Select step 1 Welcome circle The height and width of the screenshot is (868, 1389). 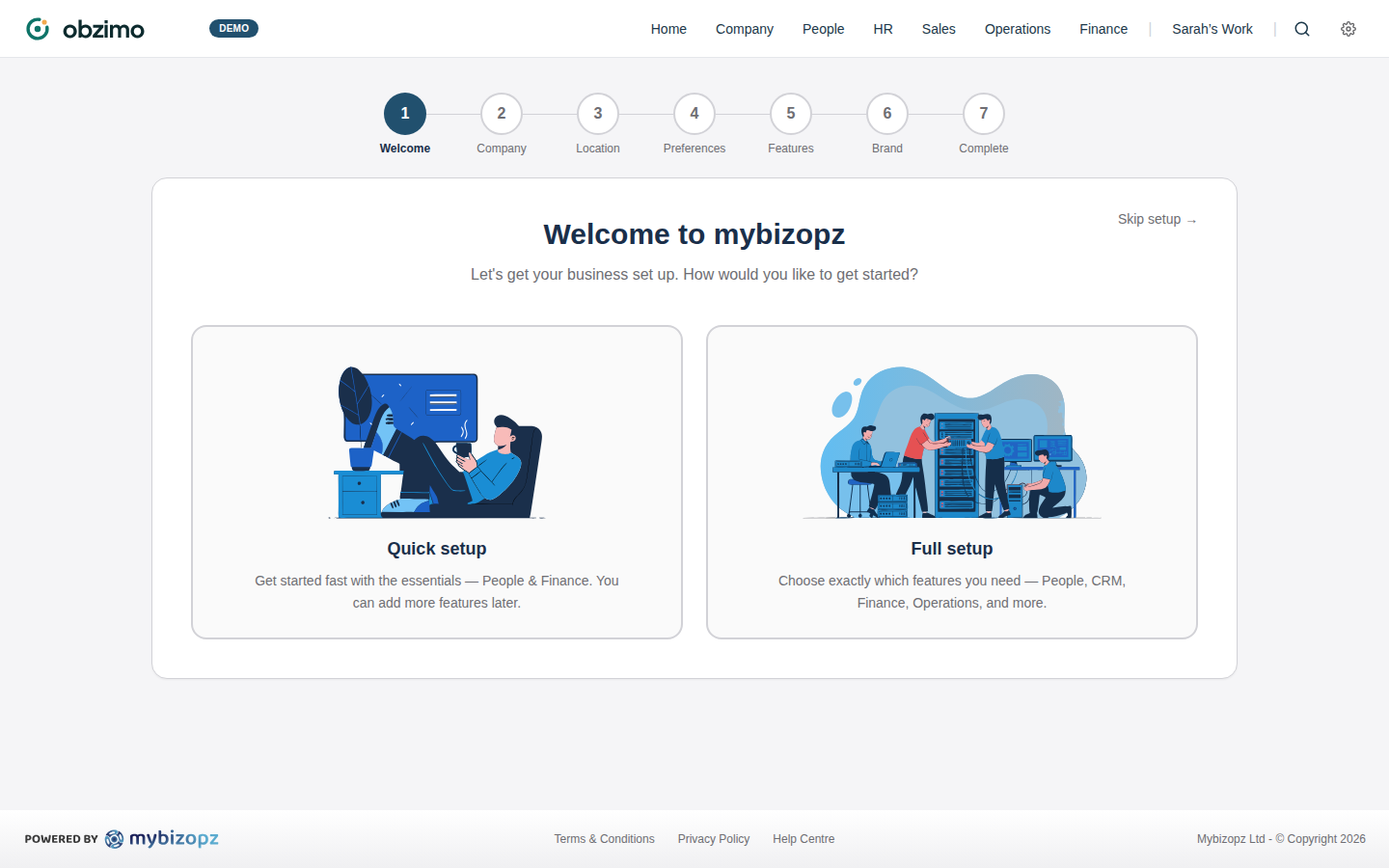[405, 114]
